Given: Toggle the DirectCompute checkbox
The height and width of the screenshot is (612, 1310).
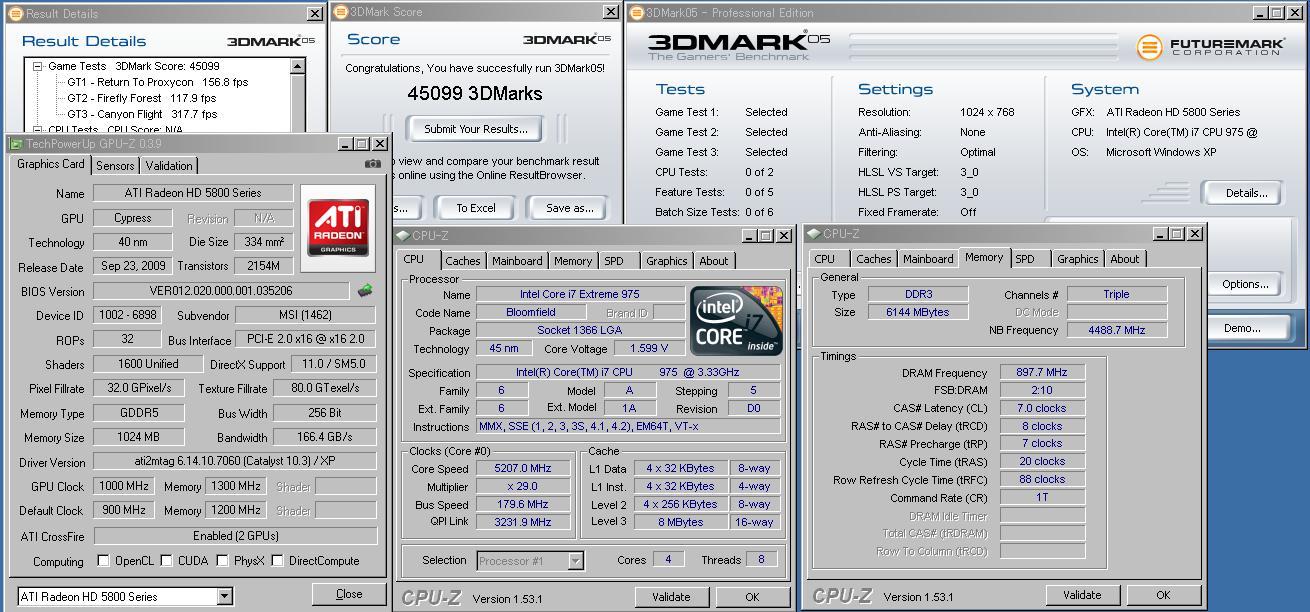Looking at the screenshot, I should tap(277, 561).
